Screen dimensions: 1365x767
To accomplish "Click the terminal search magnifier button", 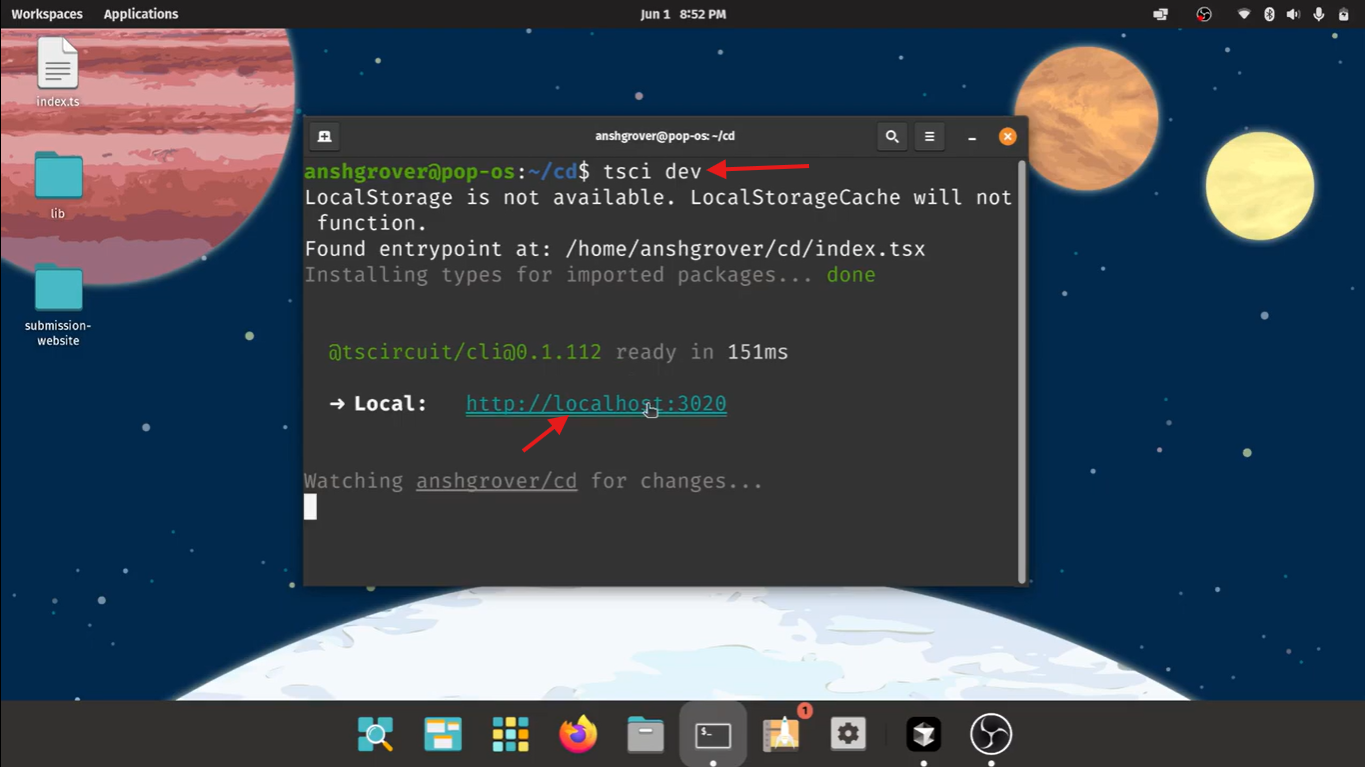I will pyautogui.click(x=892, y=137).
